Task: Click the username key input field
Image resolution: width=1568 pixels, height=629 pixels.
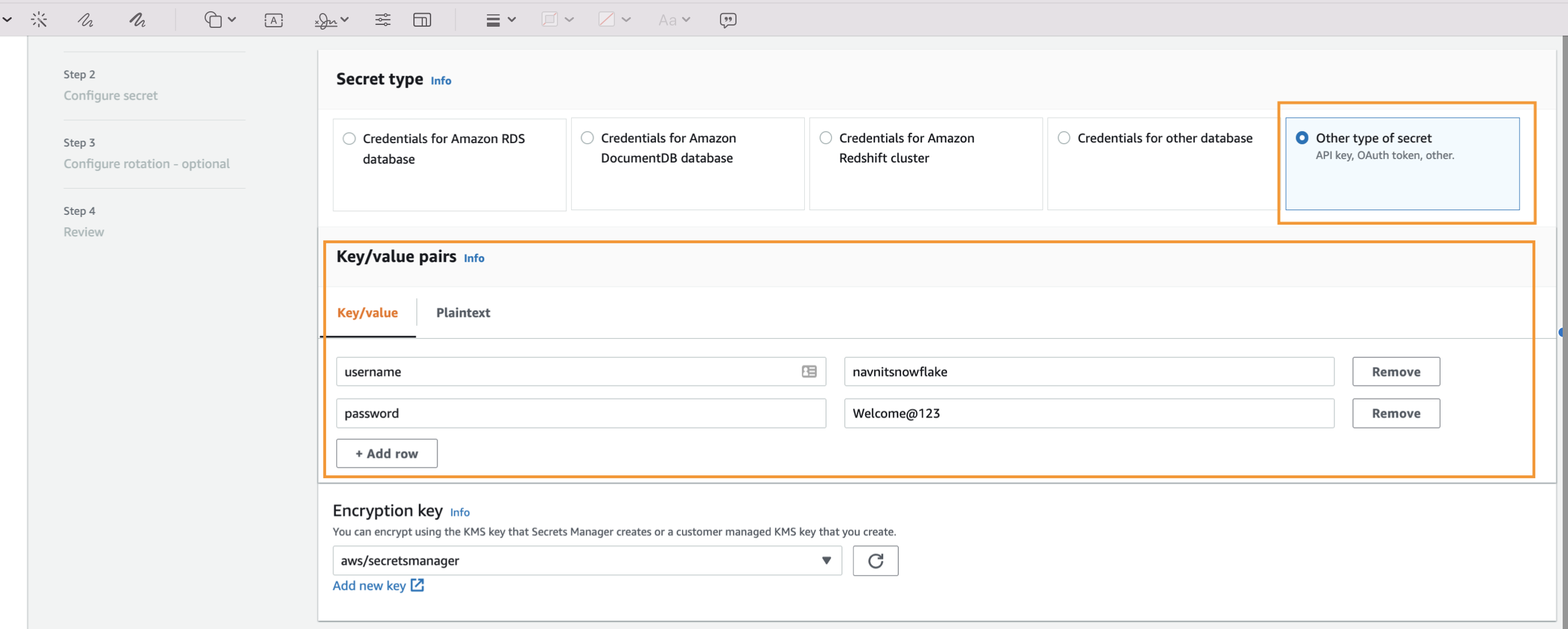Action: [581, 371]
